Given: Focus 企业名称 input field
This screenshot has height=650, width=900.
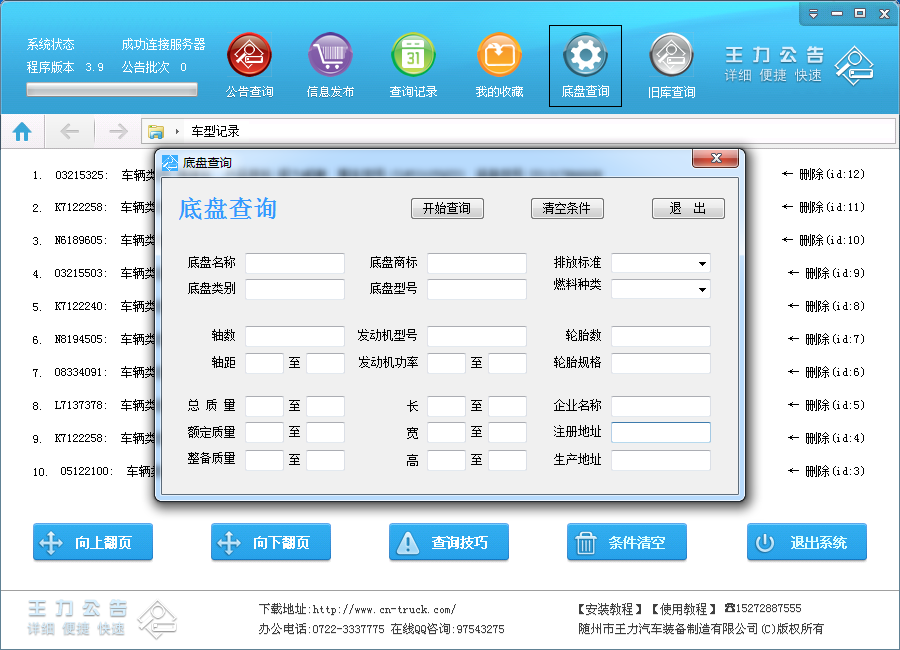Looking at the screenshot, I should (x=661, y=407).
